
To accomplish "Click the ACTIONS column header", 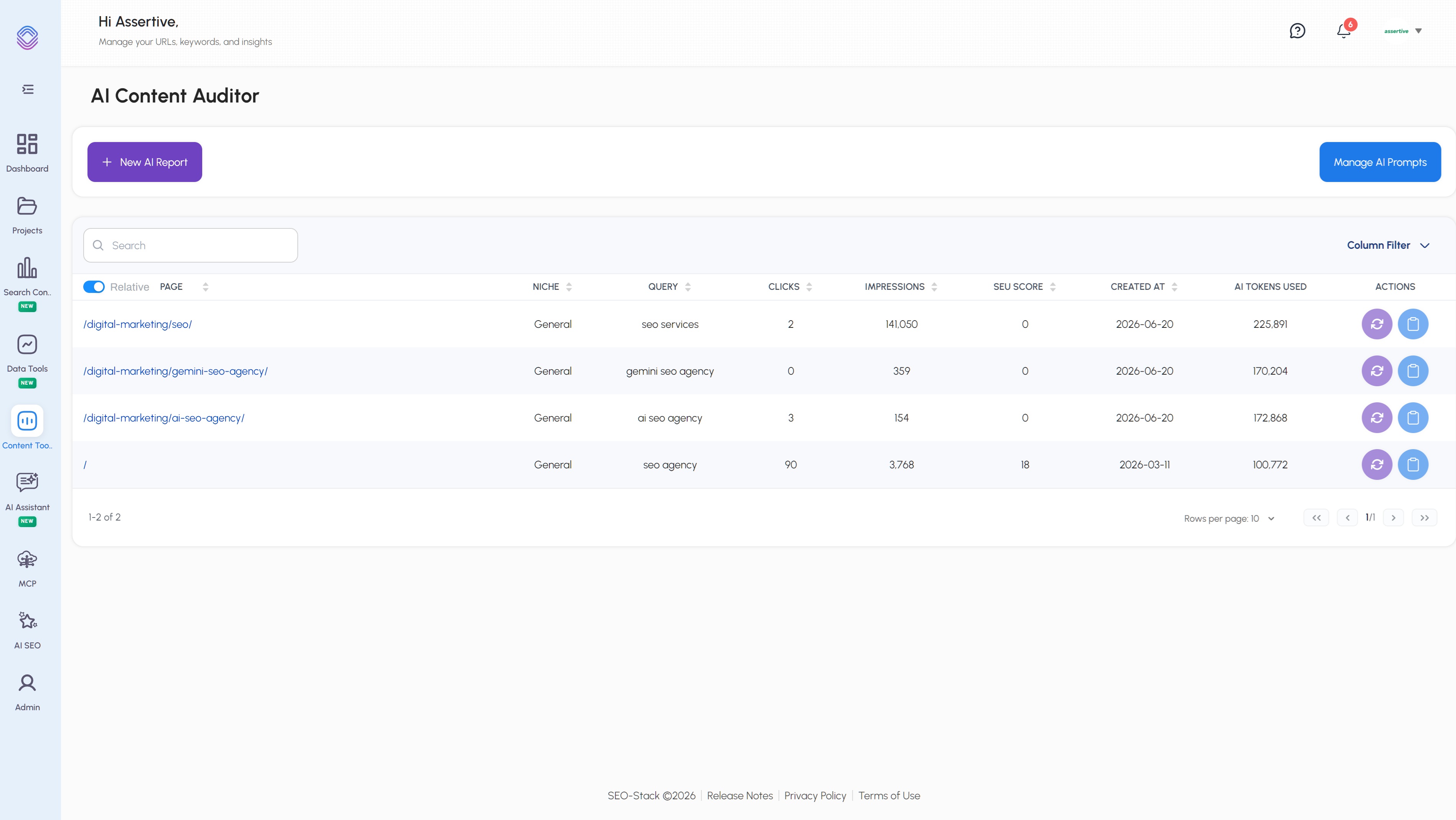I will [1395, 287].
